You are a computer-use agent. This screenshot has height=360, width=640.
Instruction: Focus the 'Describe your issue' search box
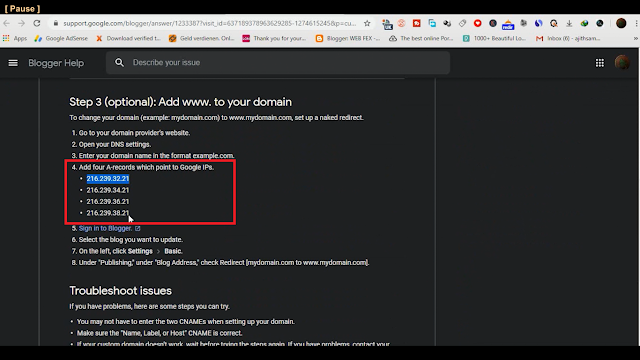pos(278,62)
